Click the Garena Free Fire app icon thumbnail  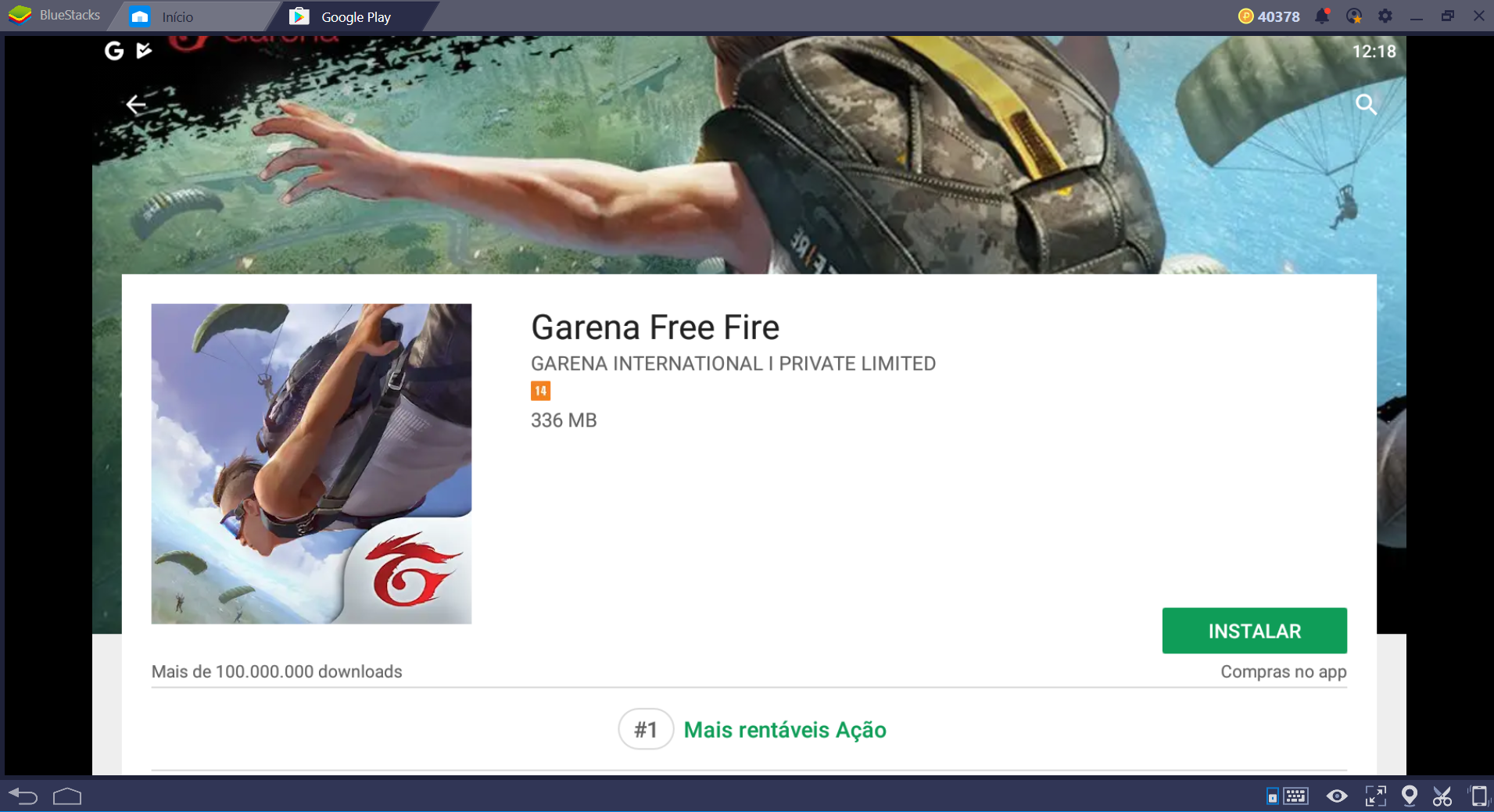click(x=311, y=463)
